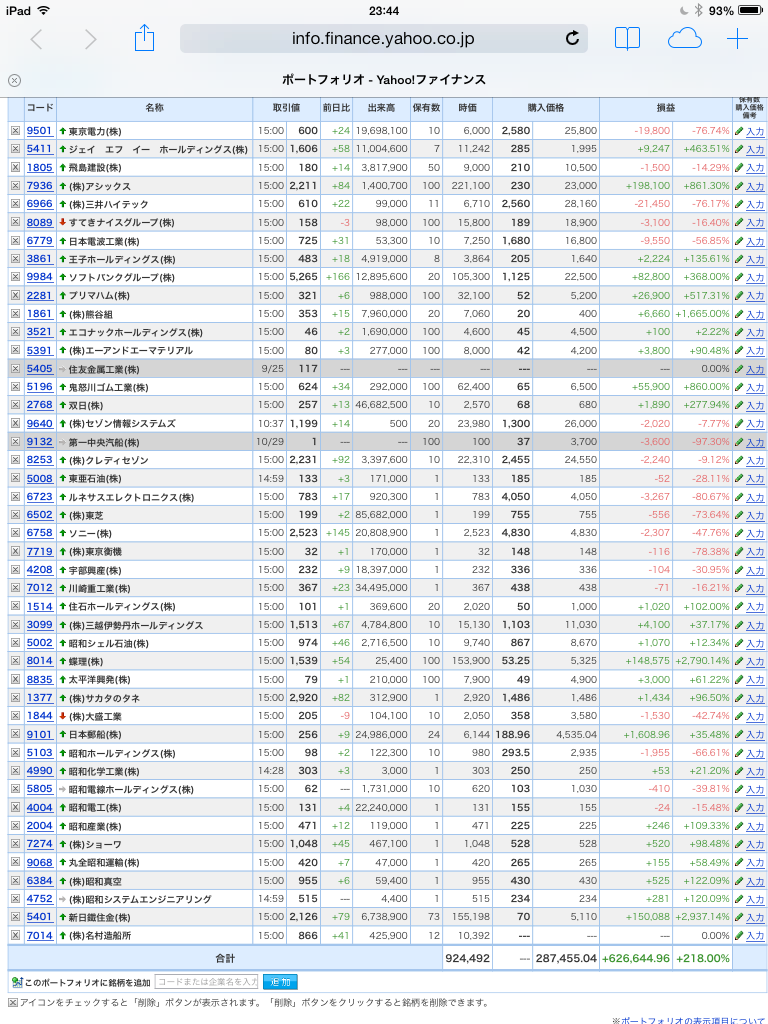Click pencil edit icon in 新日鐵住金 row

click(739, 918)
